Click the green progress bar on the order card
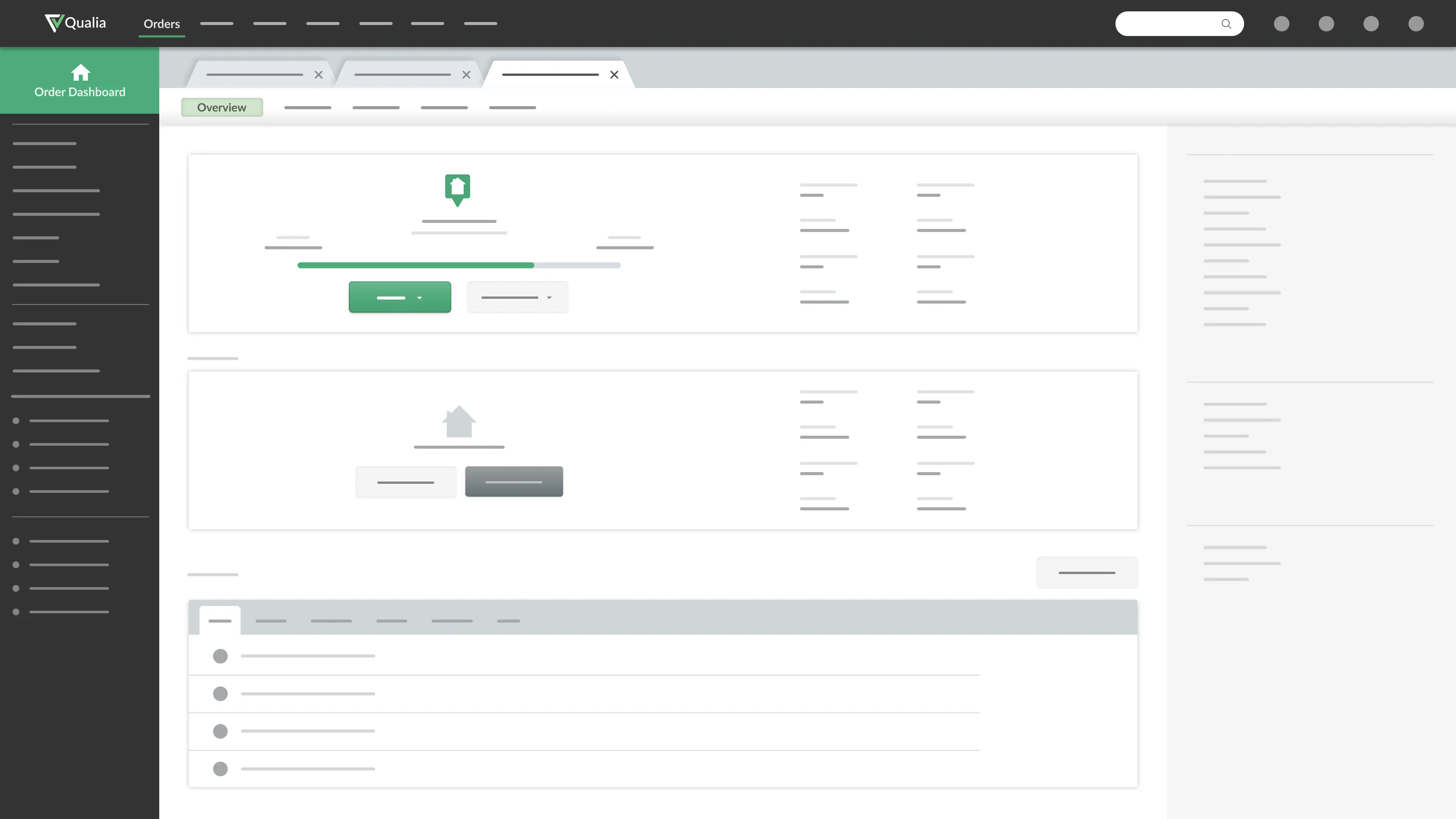Screen dimensions: 1456x819 [417, 265]
